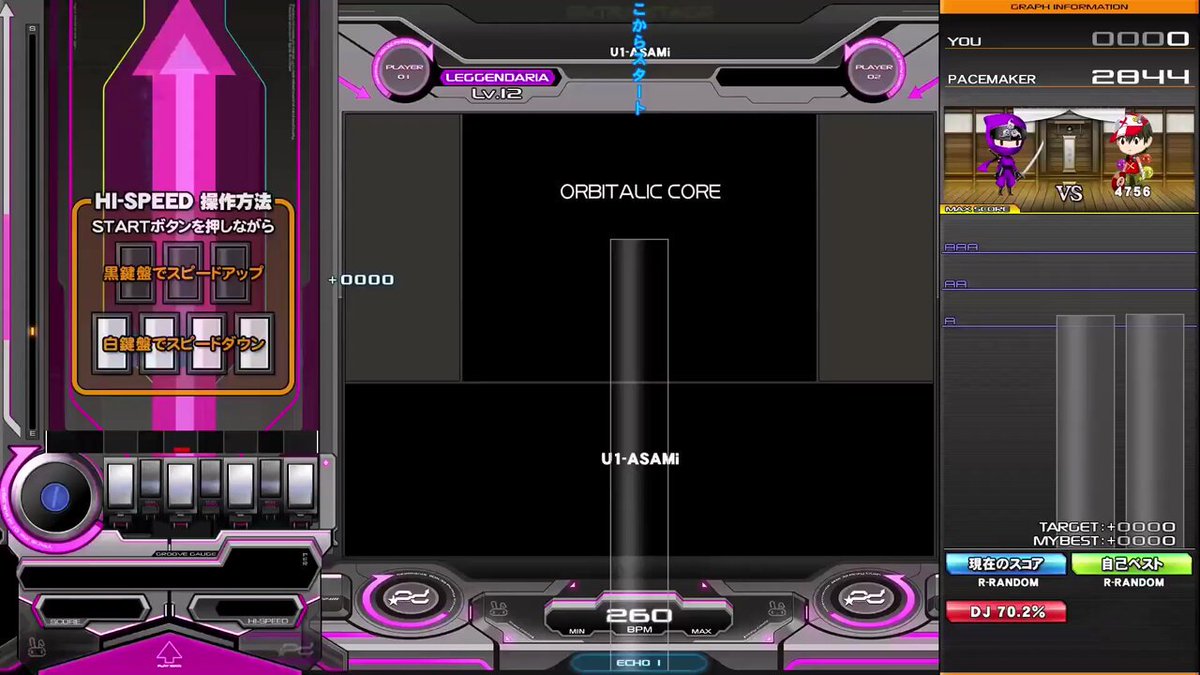1200x675 pixels.
Task: Click the Lv.12 level text
Action: [497, 94]
